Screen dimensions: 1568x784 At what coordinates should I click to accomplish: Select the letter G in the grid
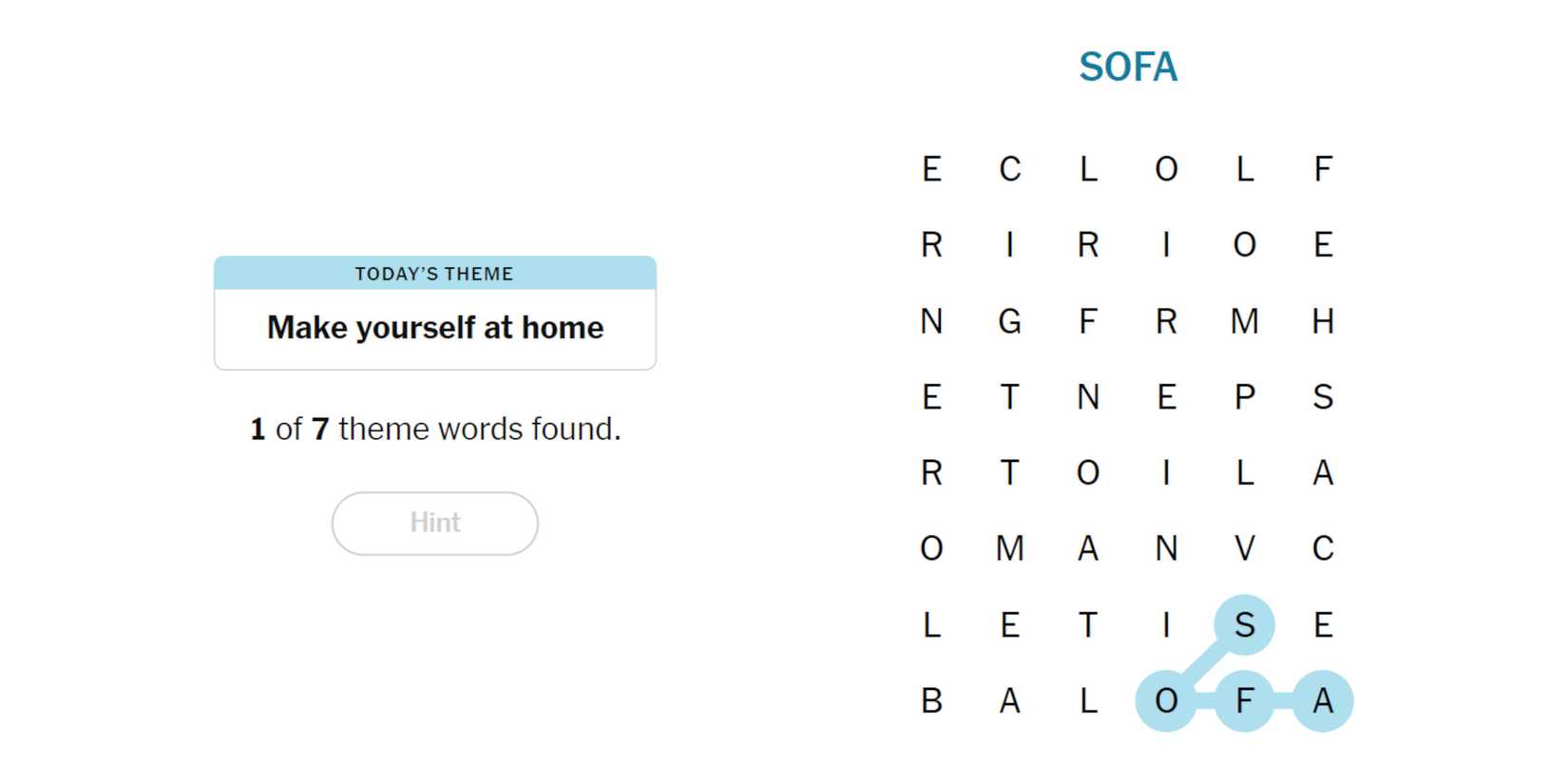pos(1009,321)
